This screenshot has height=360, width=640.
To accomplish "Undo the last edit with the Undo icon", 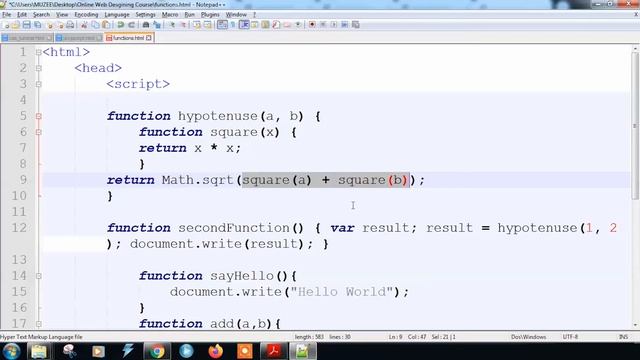I will [121, 25].
